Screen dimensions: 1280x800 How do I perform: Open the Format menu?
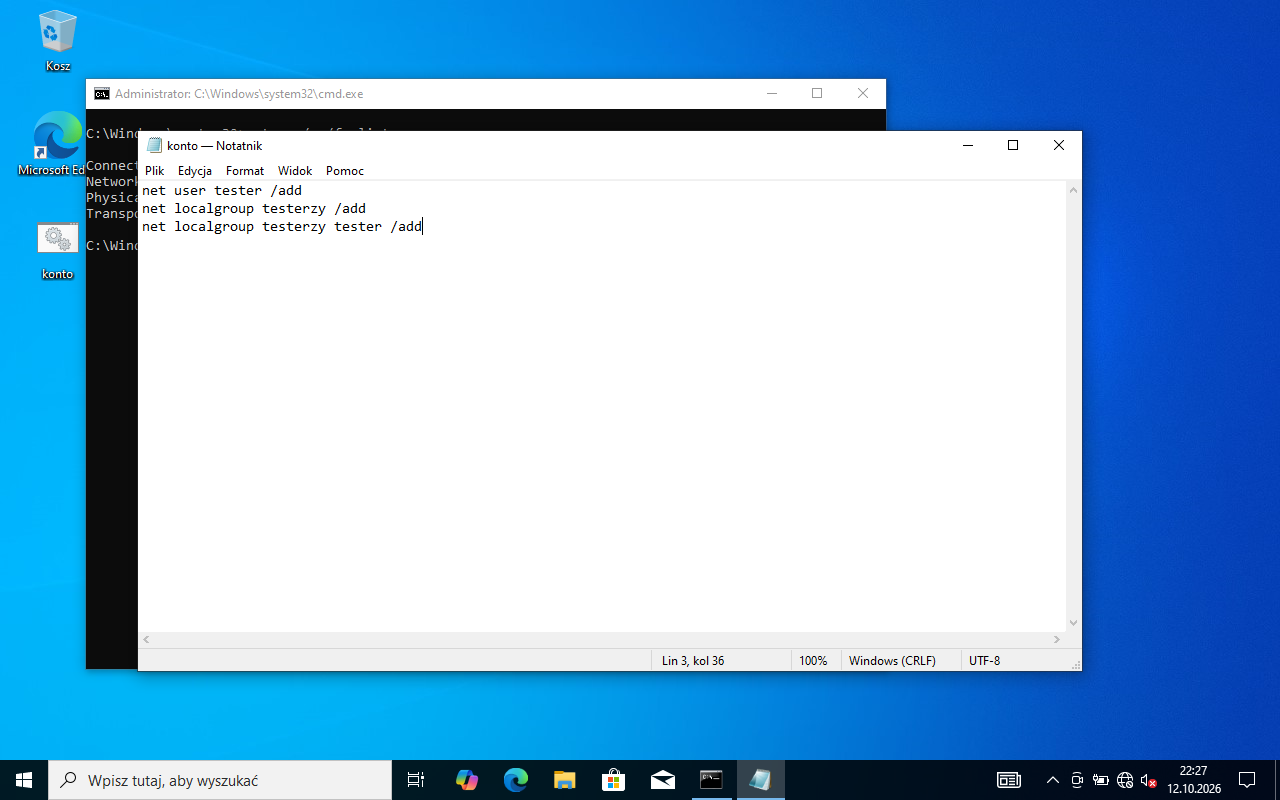[x=245, y=171]
